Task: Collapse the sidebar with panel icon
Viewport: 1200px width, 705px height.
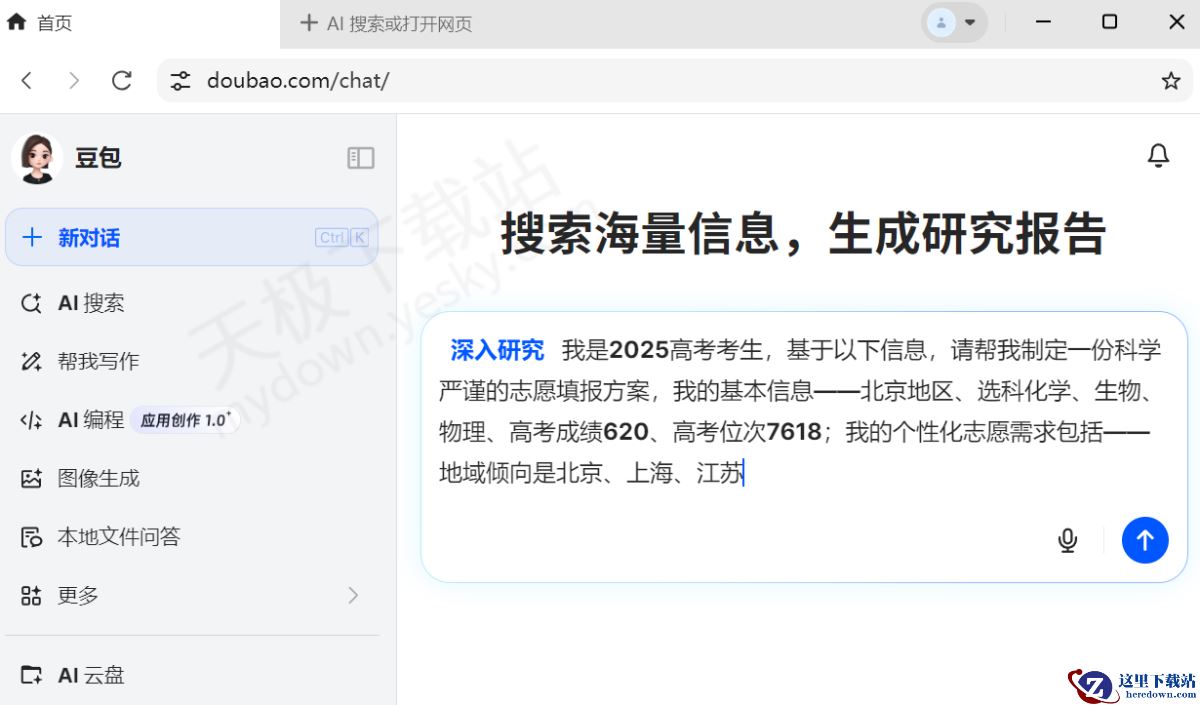Action: [x=361, y=158]
